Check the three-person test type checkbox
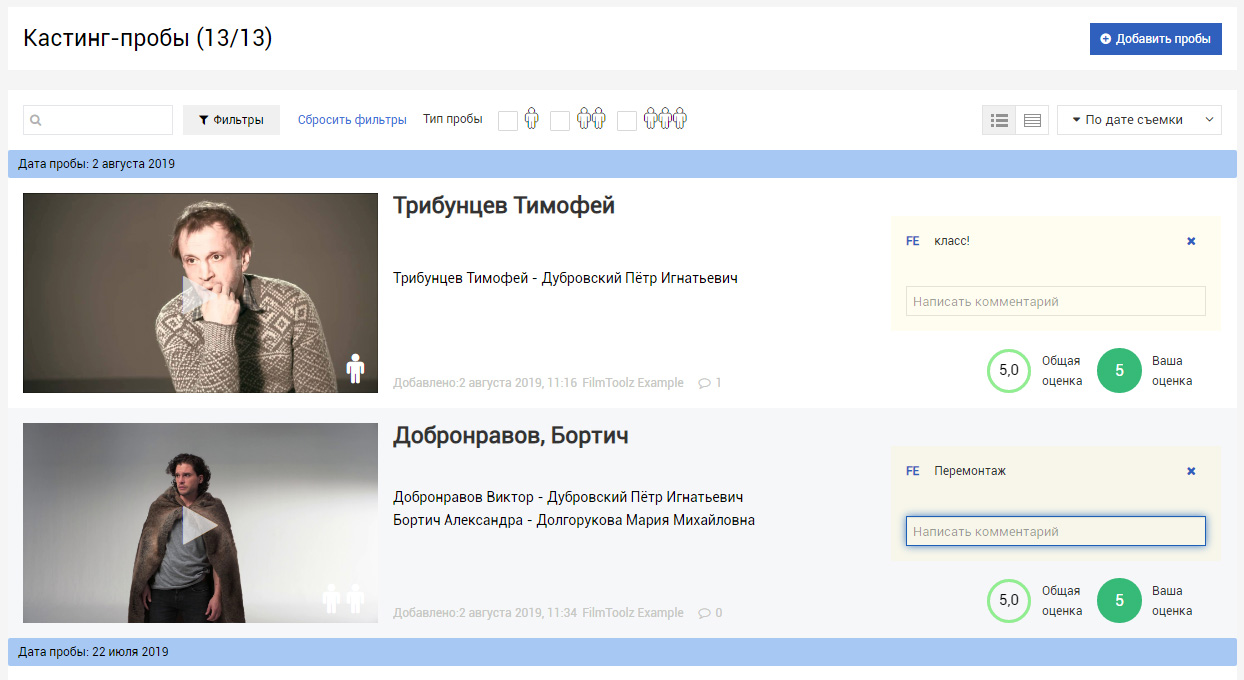1244x680 pixels. coord(627,120)
